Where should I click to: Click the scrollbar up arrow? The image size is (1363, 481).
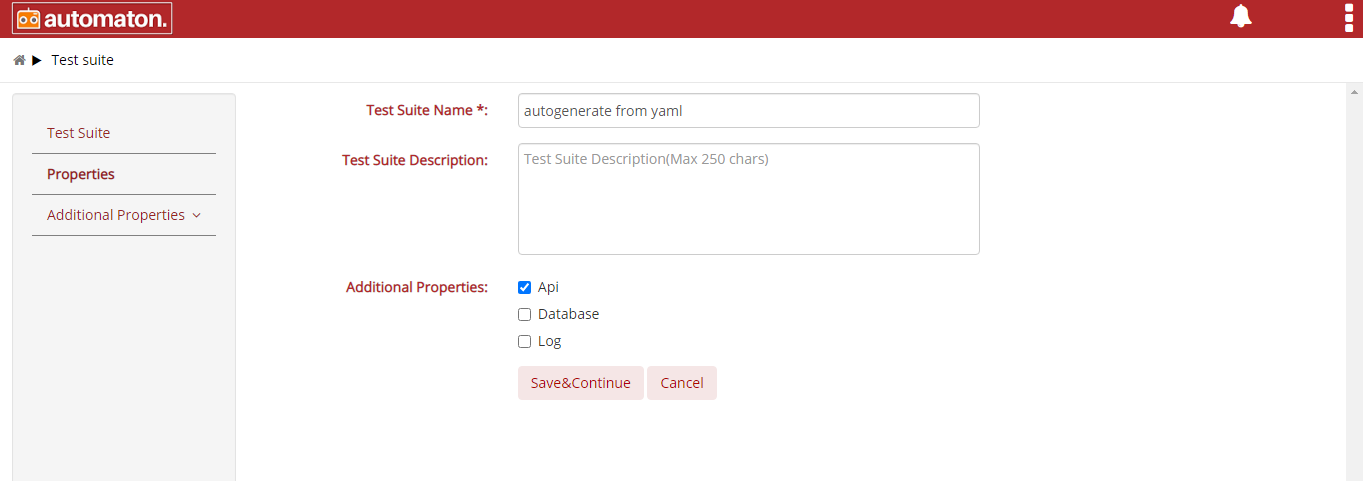tap(1354, 91)
